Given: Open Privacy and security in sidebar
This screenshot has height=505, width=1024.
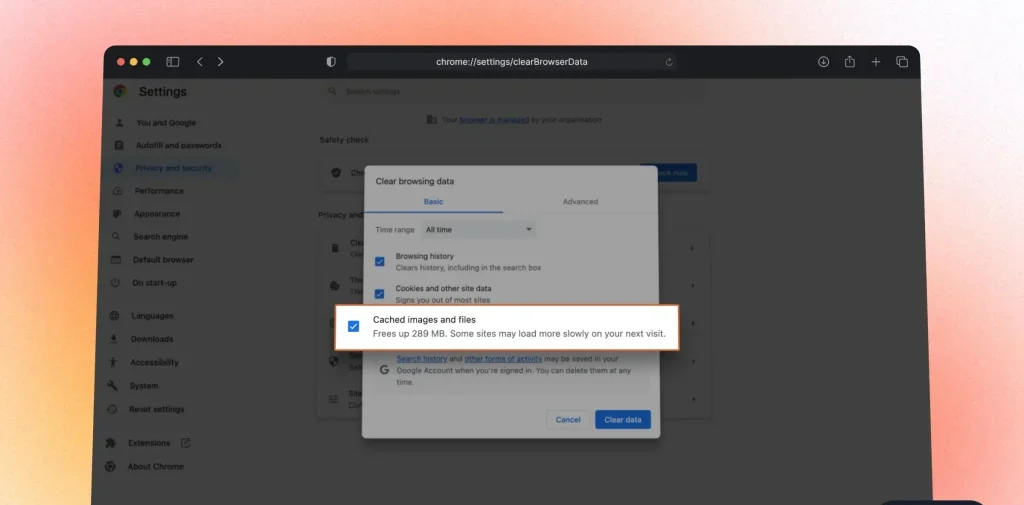Looking at the screenshot, I should tap(173, 168).
